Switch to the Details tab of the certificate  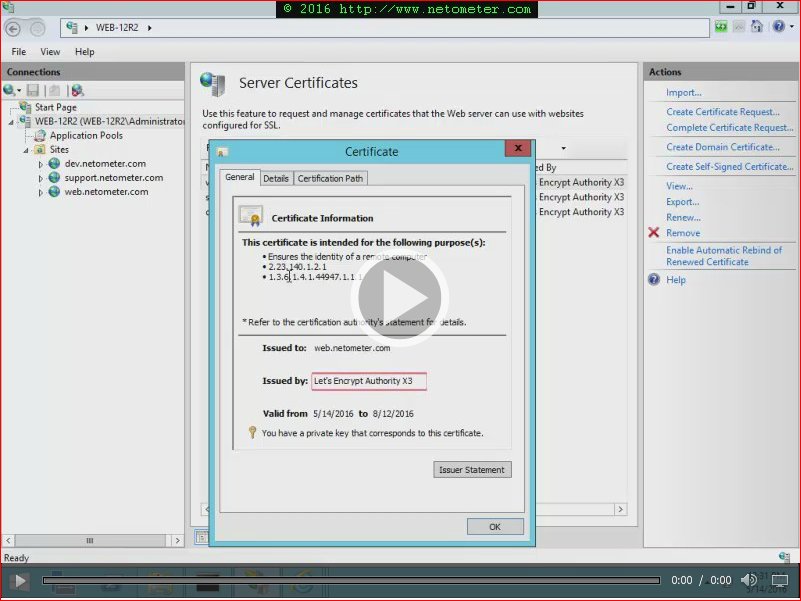[x=276, y=177]
